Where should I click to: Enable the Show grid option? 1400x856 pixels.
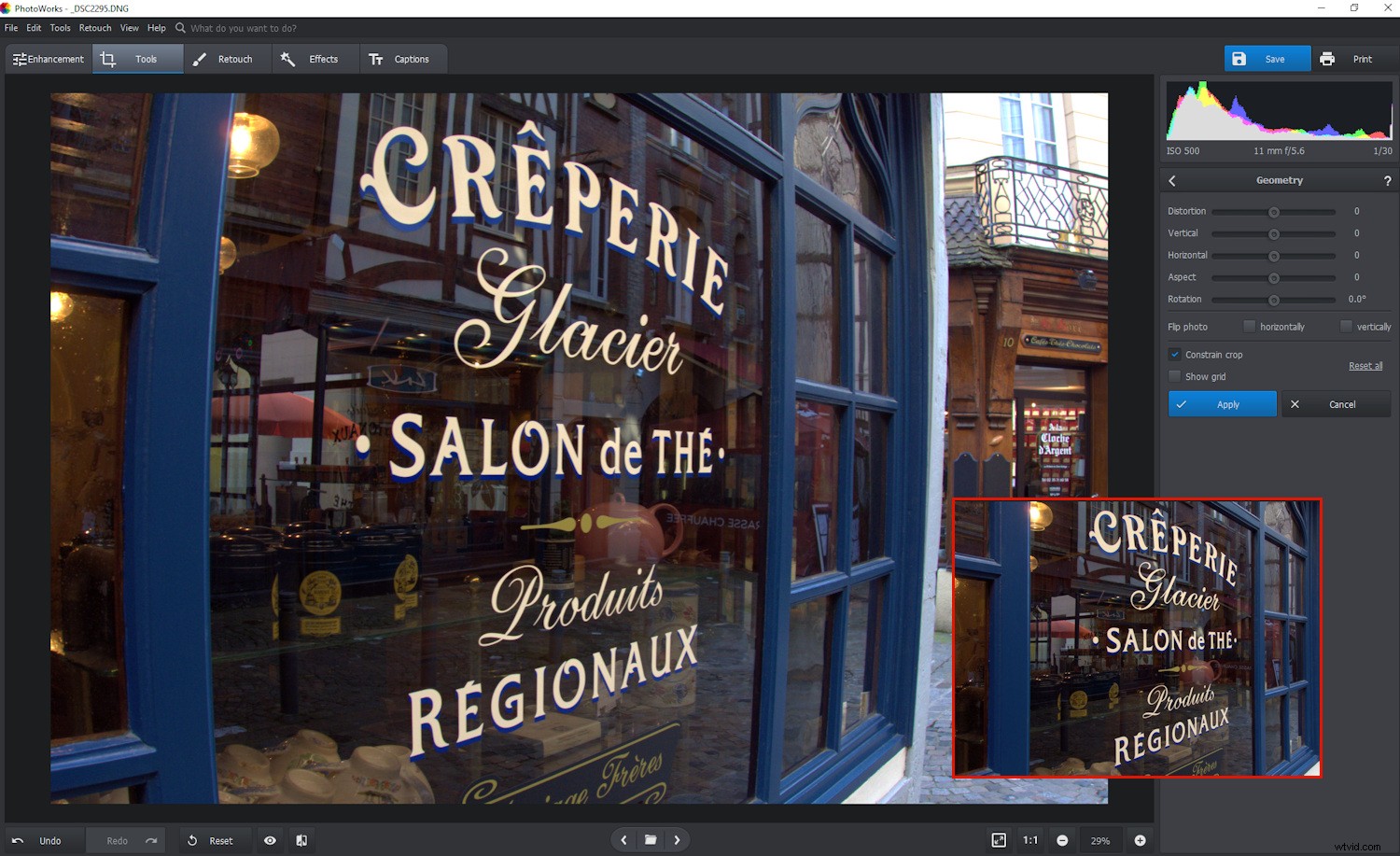pos(1175,376)
